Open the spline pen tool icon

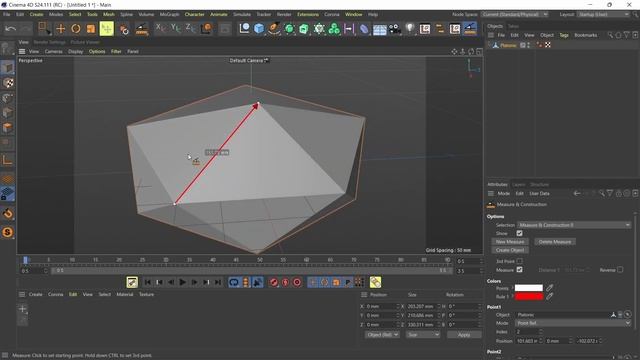(274, 29)
